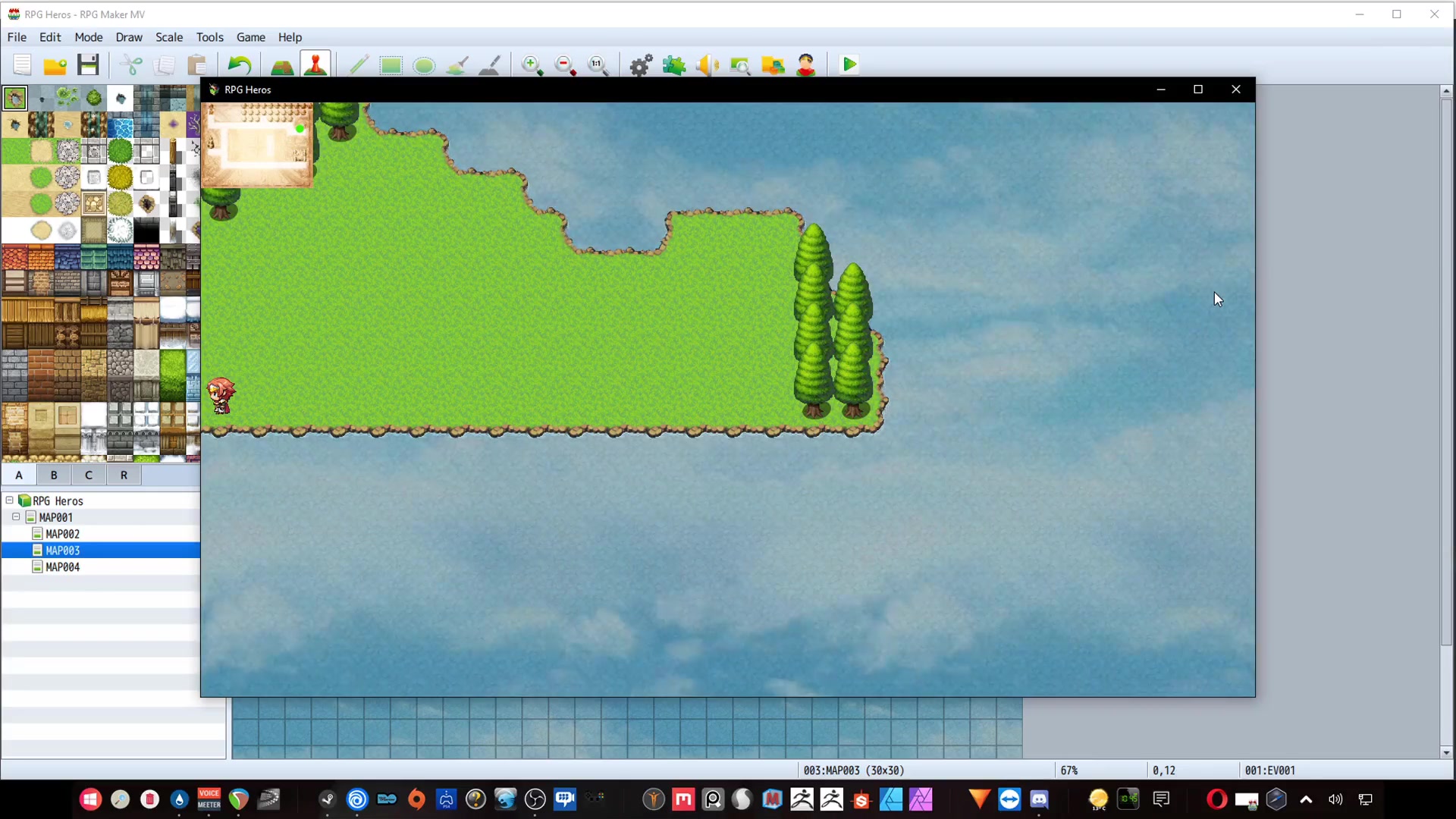Switch to tileset tab R
Image resolution: width=1456 pixels, height=819 pixels.
click(x=124, y=475)
